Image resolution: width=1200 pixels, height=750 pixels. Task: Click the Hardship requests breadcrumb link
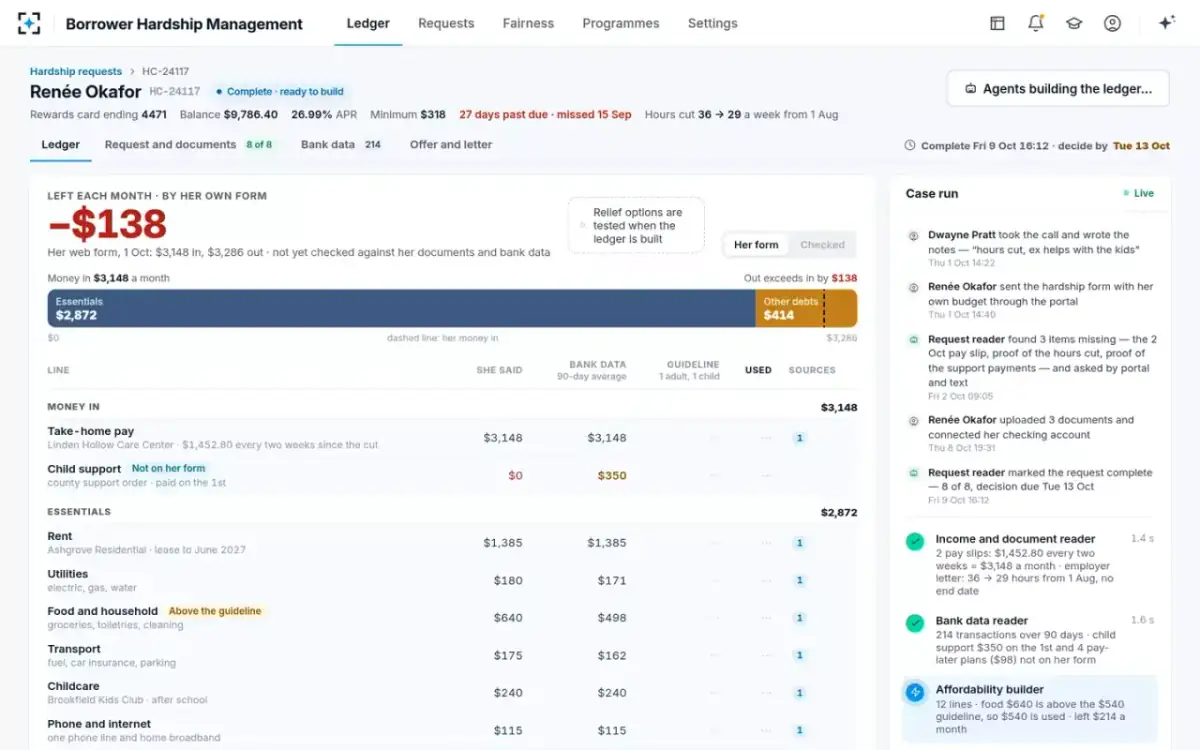pyautogui.click(x=76, y=72)
